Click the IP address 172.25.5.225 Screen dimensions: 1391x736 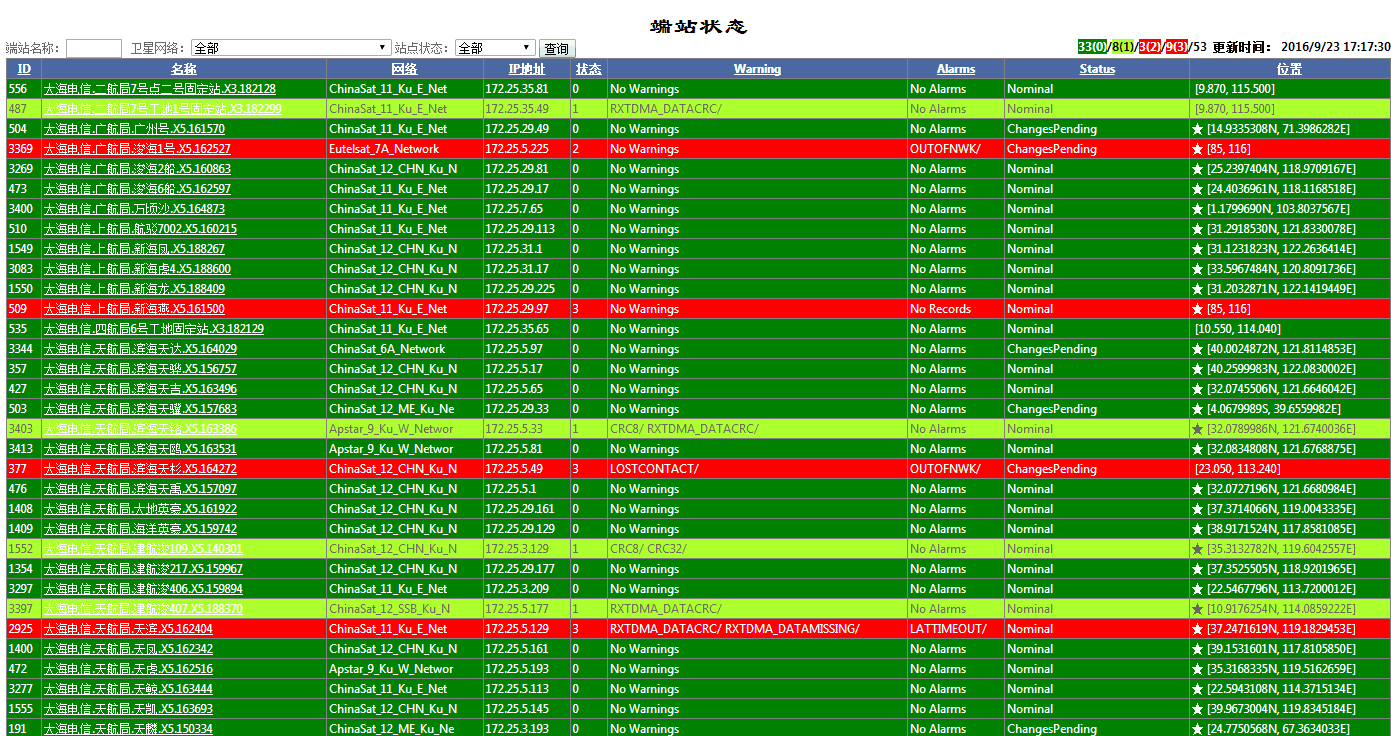[x=517, y=149]
